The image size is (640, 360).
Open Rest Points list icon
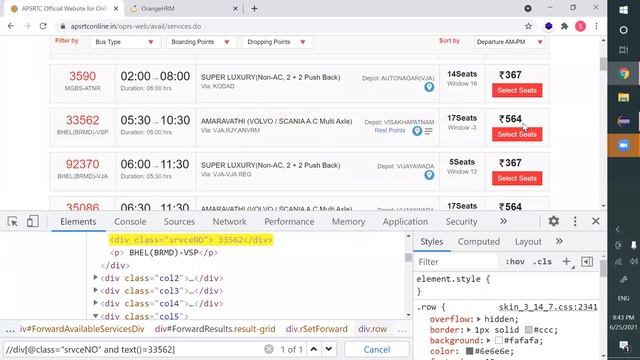pos(428,131)
